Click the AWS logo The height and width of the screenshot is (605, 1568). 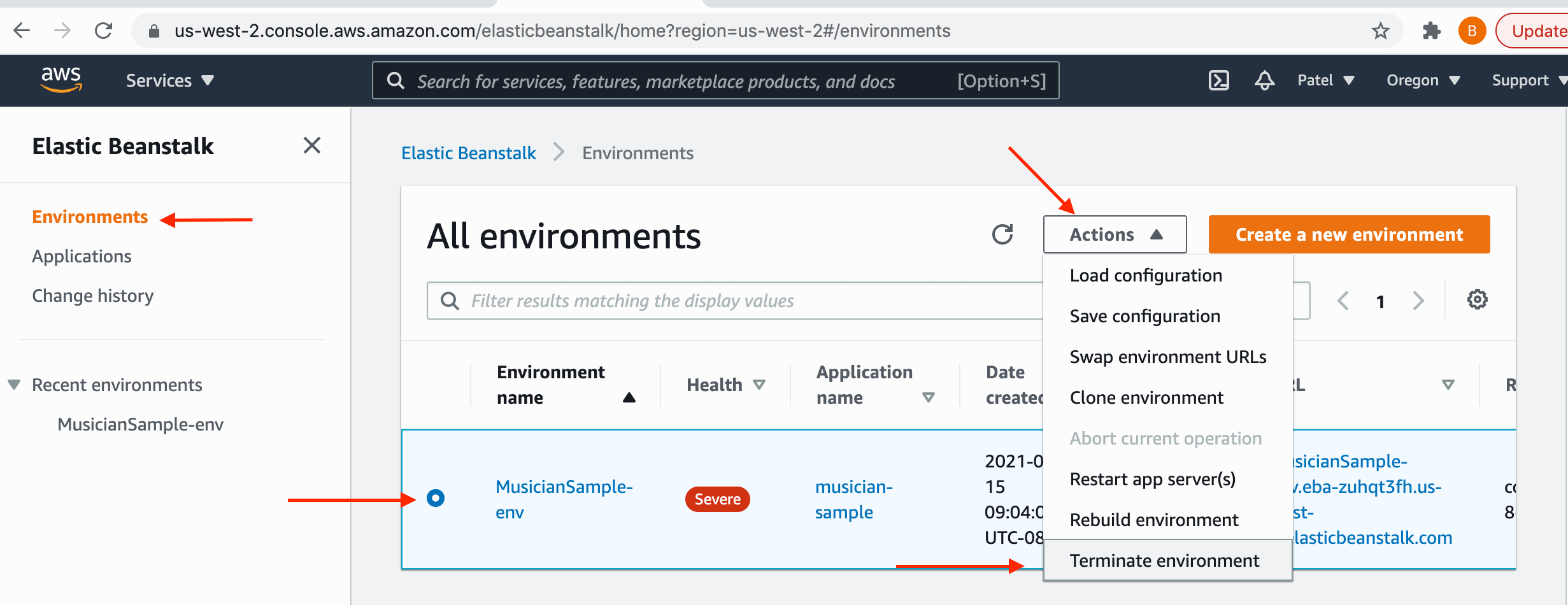[x=61, y=80]
